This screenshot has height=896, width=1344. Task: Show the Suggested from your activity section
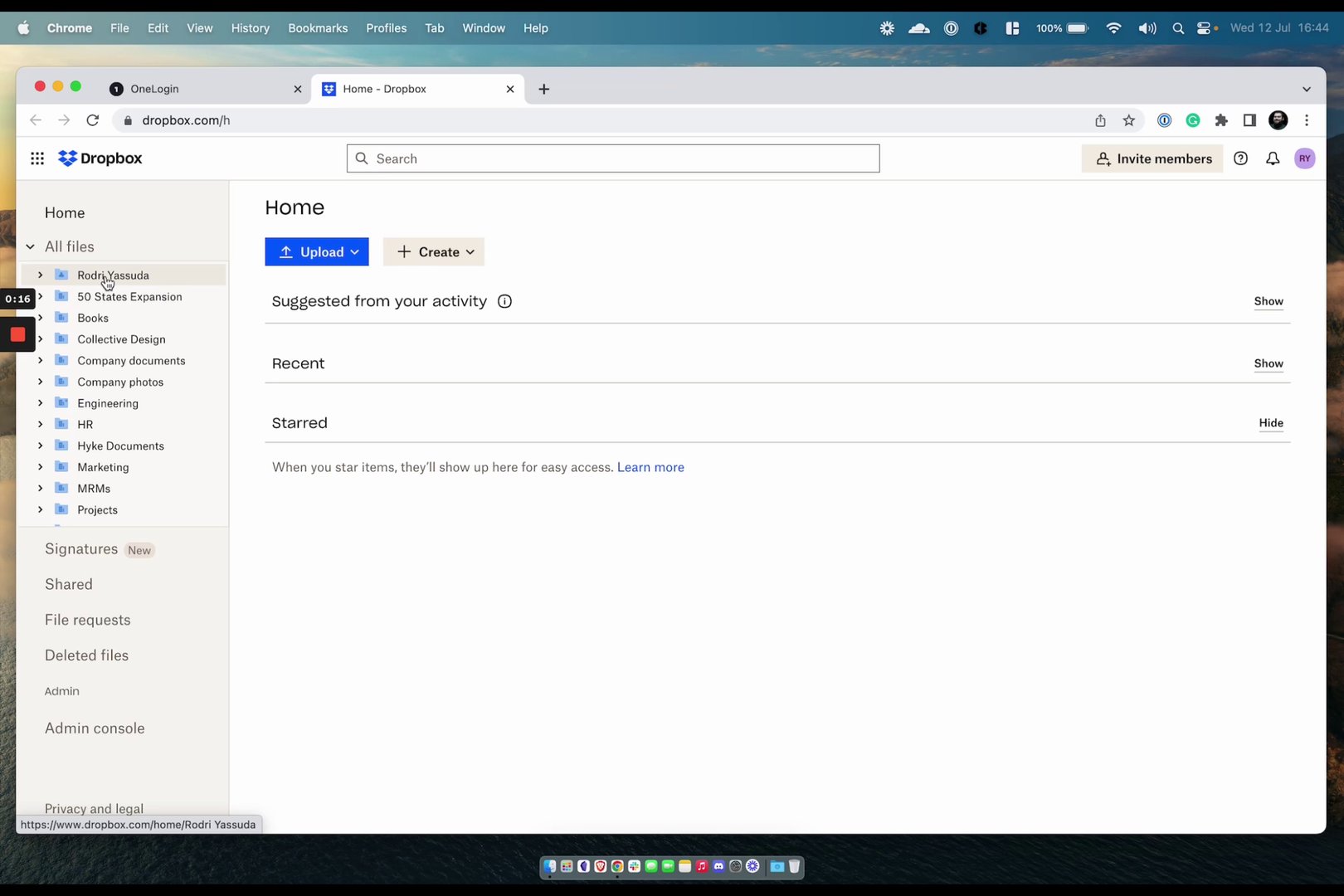(x=1269, y=301)
